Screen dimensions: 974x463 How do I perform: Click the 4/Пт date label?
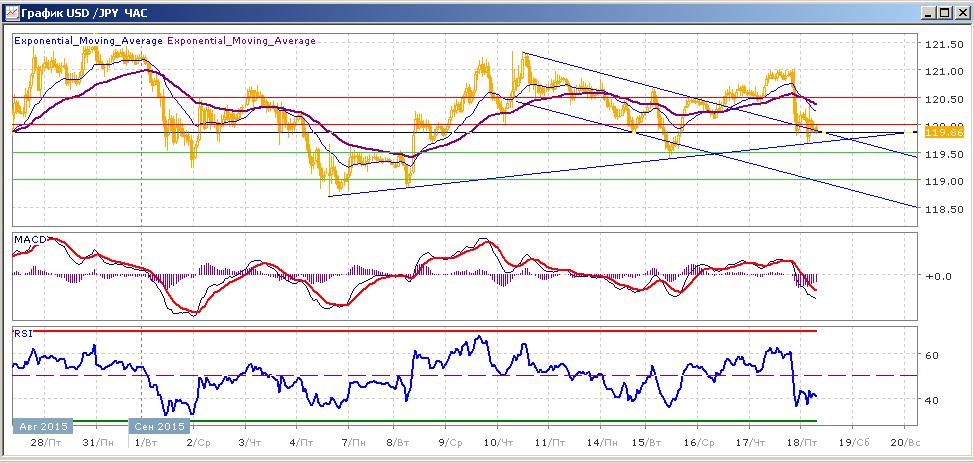coord(303,442)
